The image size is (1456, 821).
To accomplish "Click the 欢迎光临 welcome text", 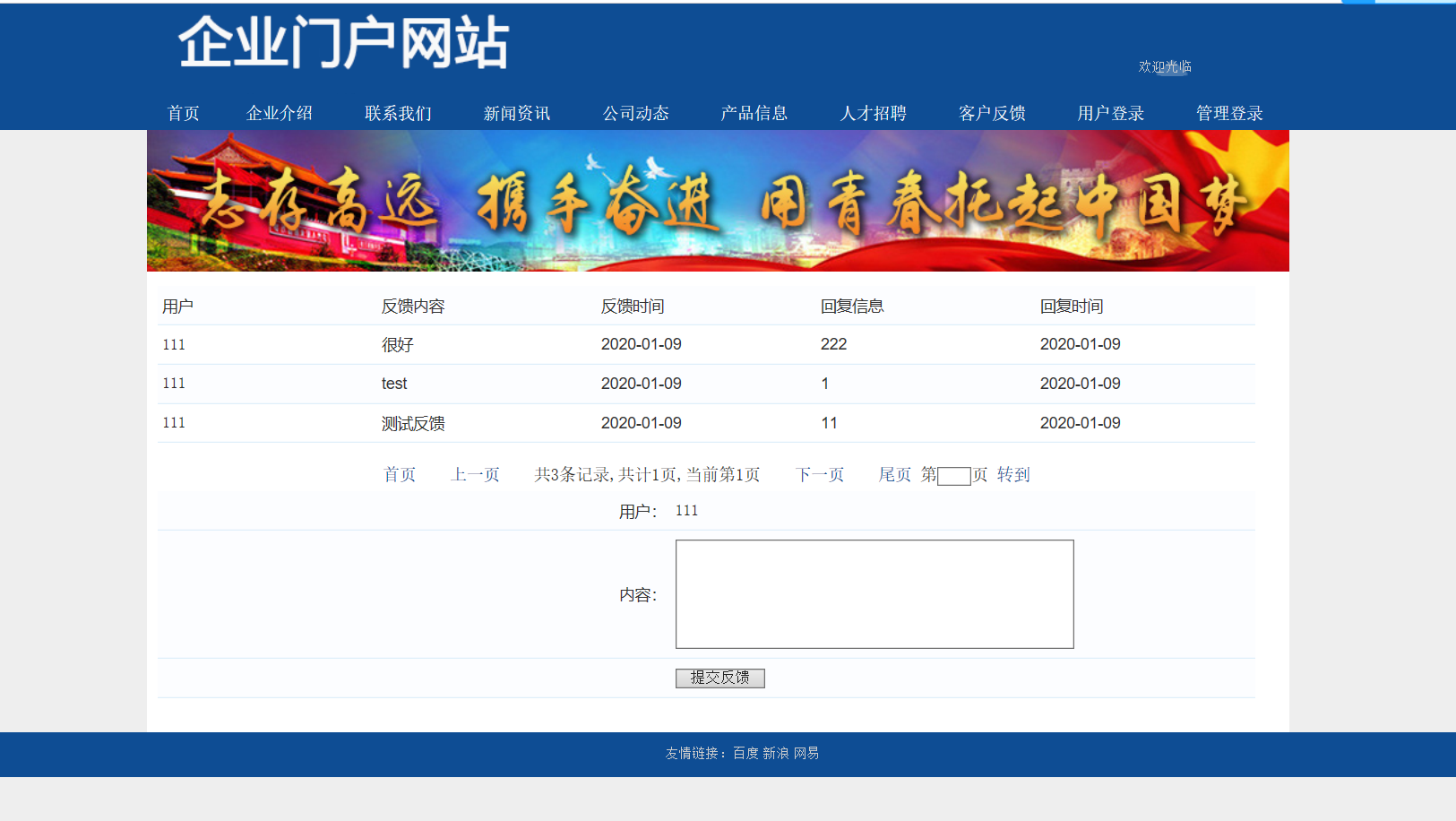I will pyautogui.click(x=1165, y=66).
